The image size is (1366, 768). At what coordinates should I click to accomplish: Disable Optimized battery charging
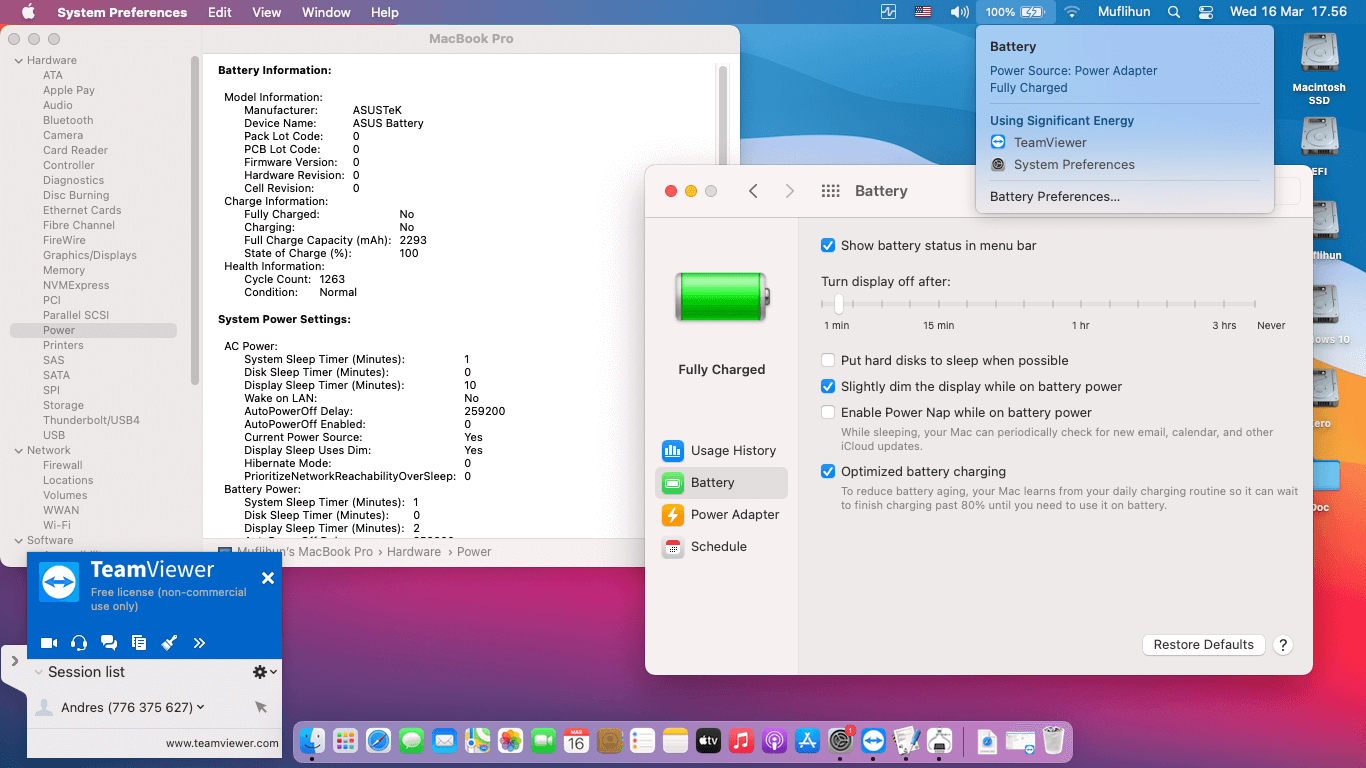point(828,471)
